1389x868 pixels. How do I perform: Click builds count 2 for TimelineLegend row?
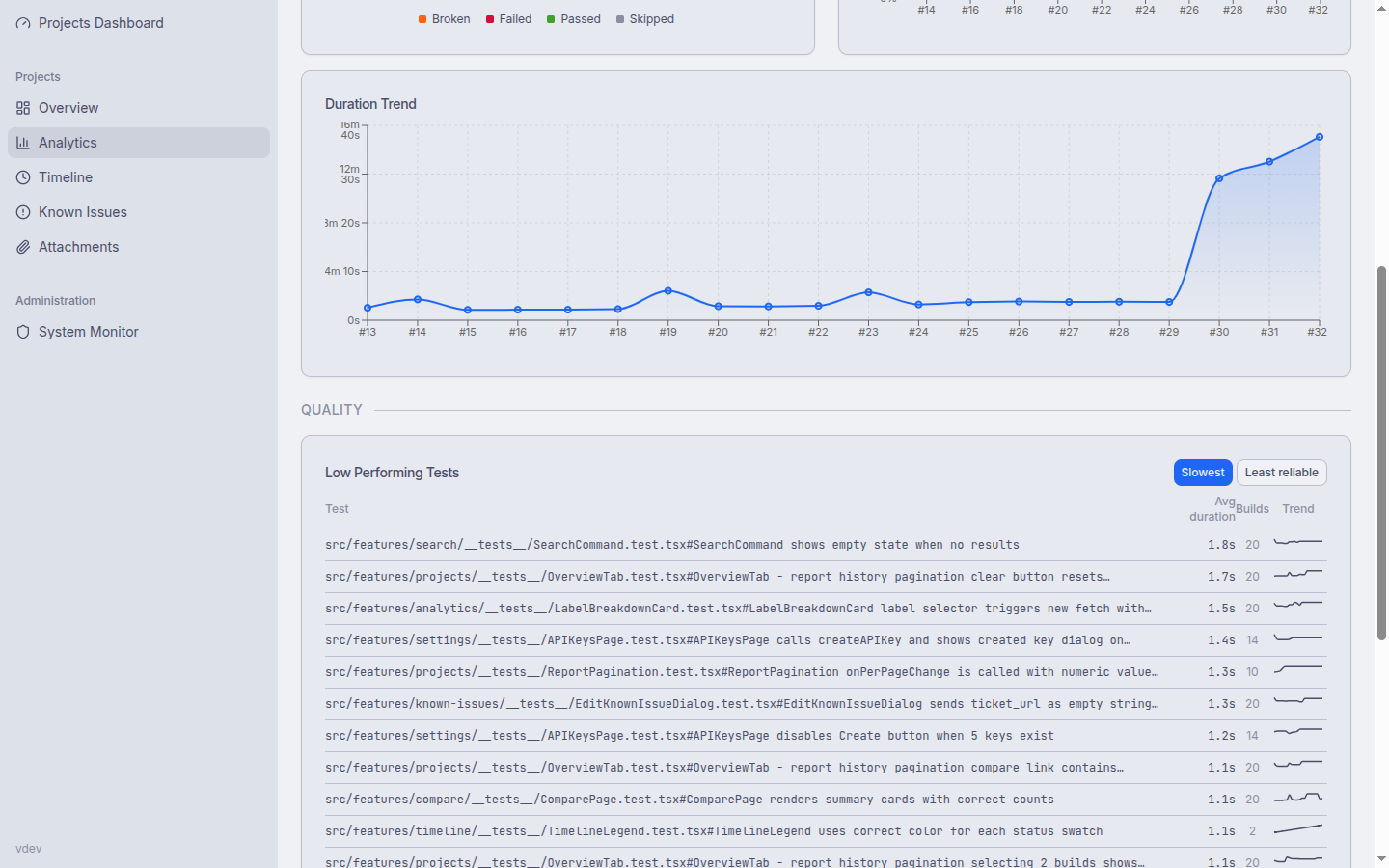[1252, 831]
